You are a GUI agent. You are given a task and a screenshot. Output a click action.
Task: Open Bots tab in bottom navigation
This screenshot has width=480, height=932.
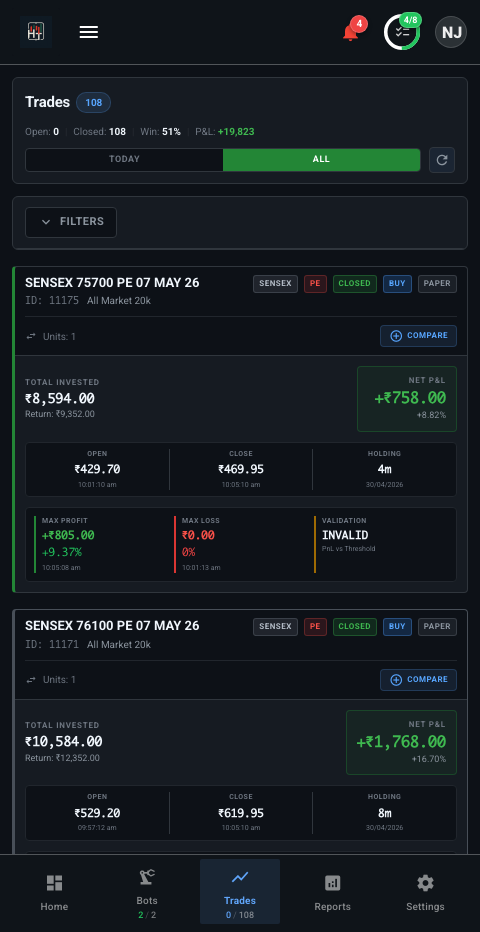147,892
